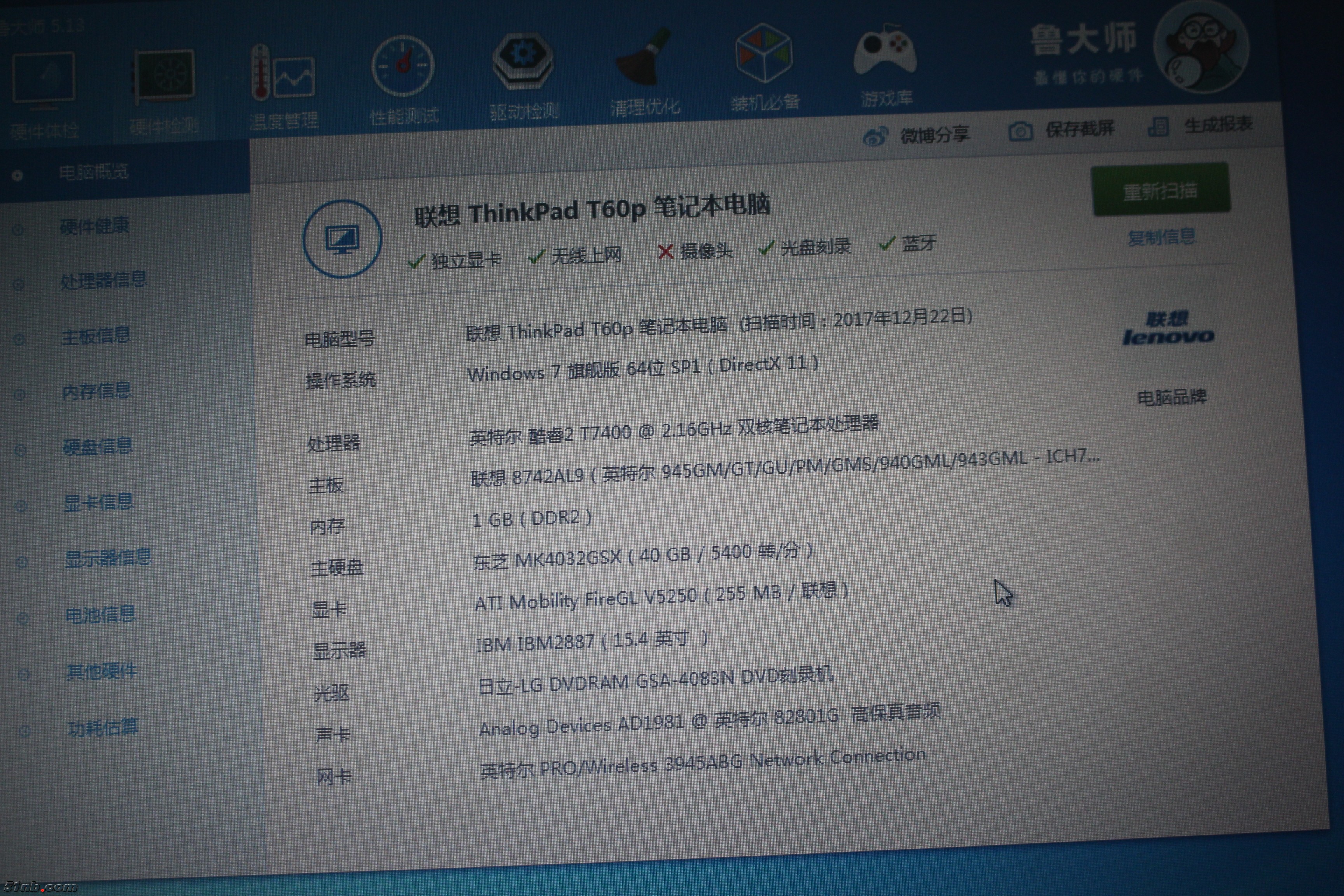
Task: Click the 酷睿2 T7400 processor value
Action: 674,431
